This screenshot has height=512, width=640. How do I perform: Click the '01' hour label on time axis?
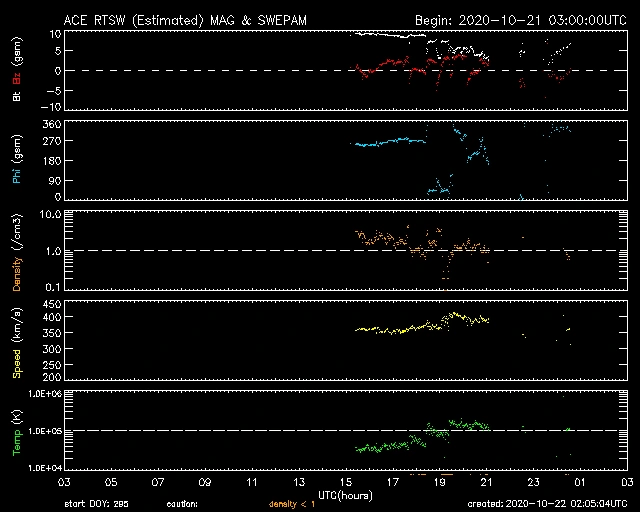click(580, 483)
